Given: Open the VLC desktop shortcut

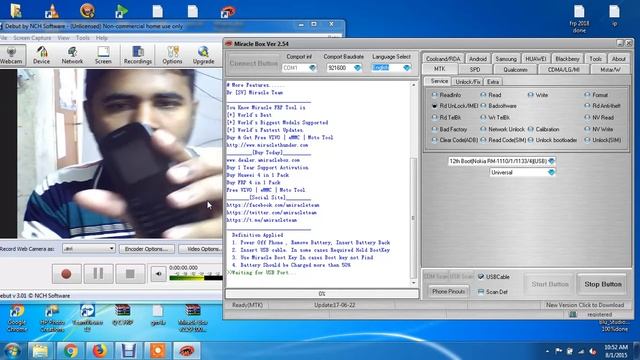Looking at the screenshot, I should [x=52, y=11].
